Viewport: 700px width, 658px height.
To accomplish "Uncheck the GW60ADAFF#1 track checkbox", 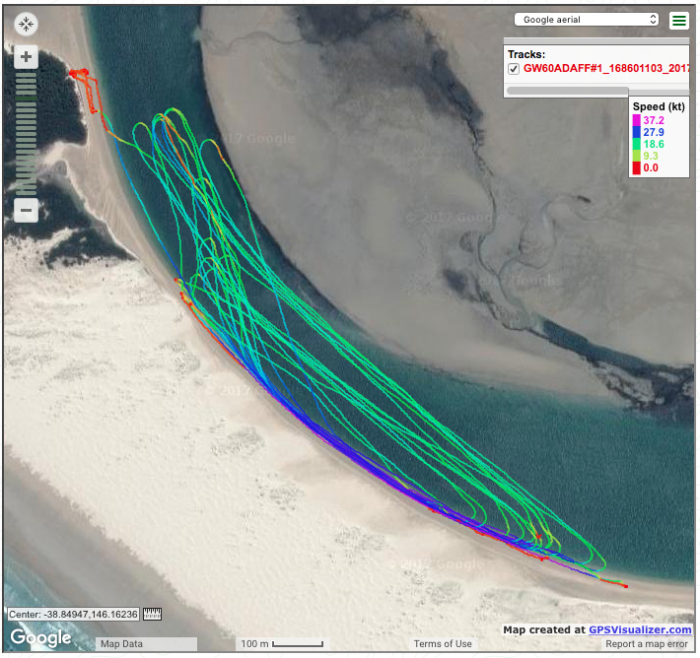I will [x=514, y=69].
